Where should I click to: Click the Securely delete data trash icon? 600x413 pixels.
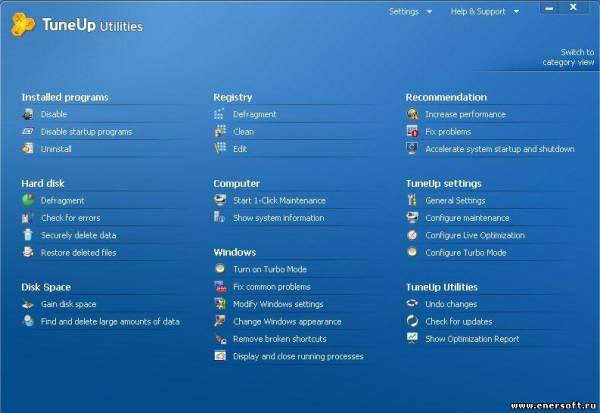pos(28,235)
